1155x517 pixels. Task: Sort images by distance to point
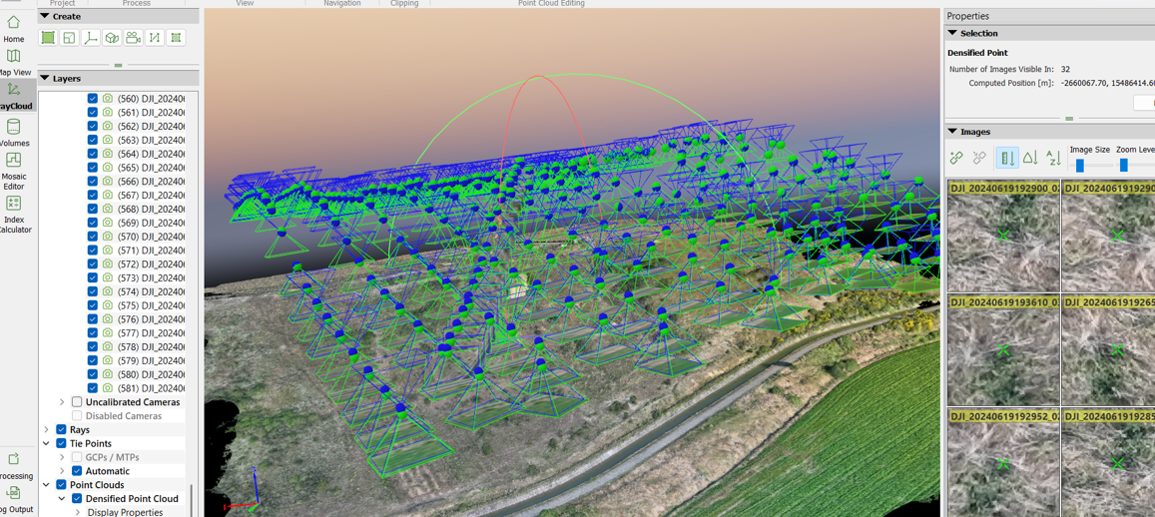point(1007,157)
